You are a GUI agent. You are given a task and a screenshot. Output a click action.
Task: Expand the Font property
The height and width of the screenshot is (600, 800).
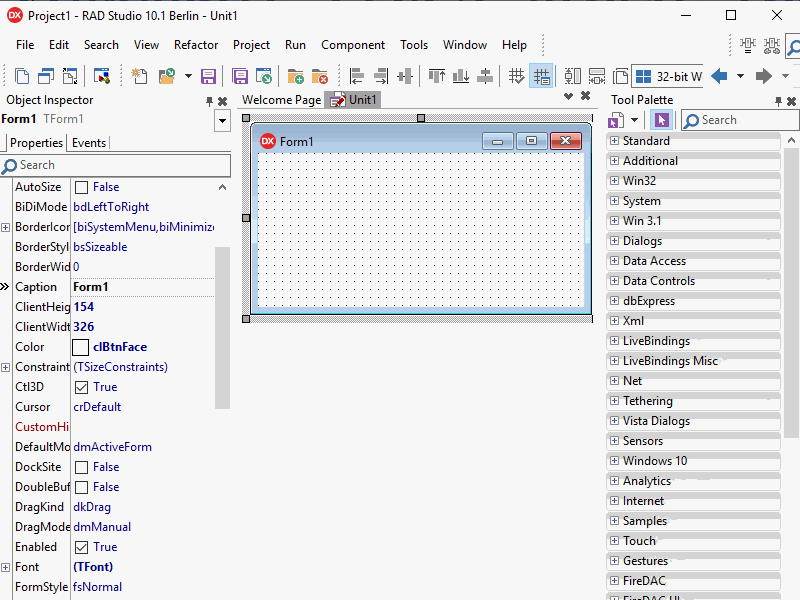(x=5, y=567)
